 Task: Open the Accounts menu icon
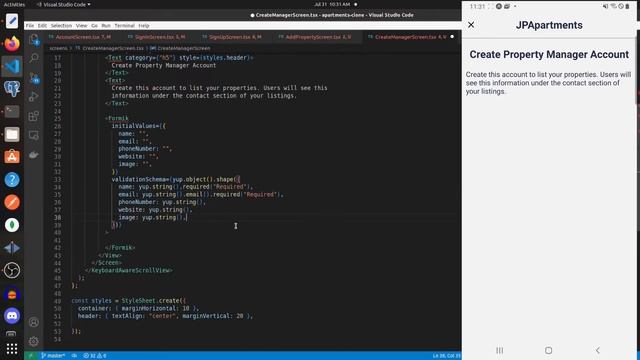(x=34, y=322)
